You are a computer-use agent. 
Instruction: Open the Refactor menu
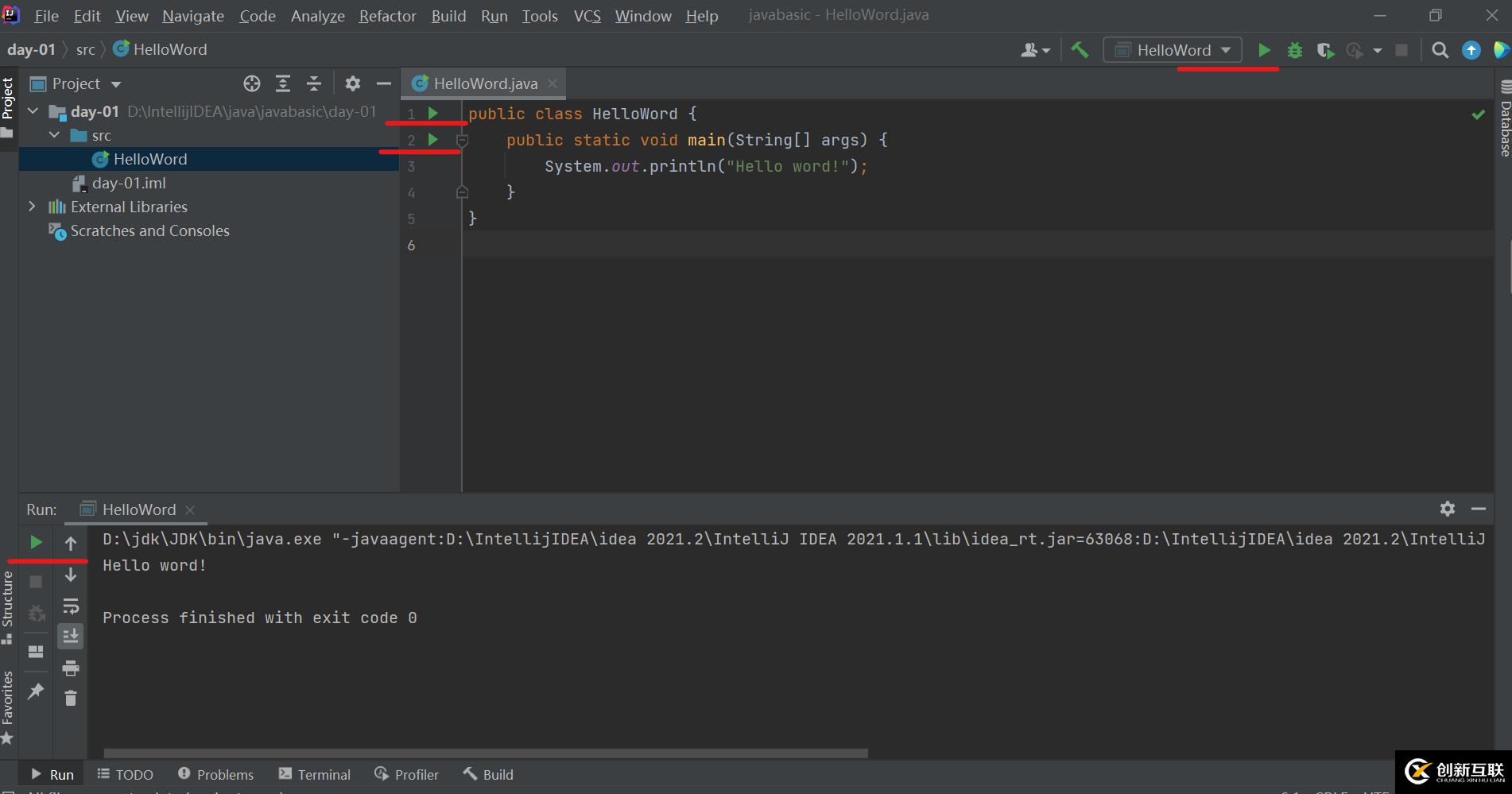click(387, 16)
